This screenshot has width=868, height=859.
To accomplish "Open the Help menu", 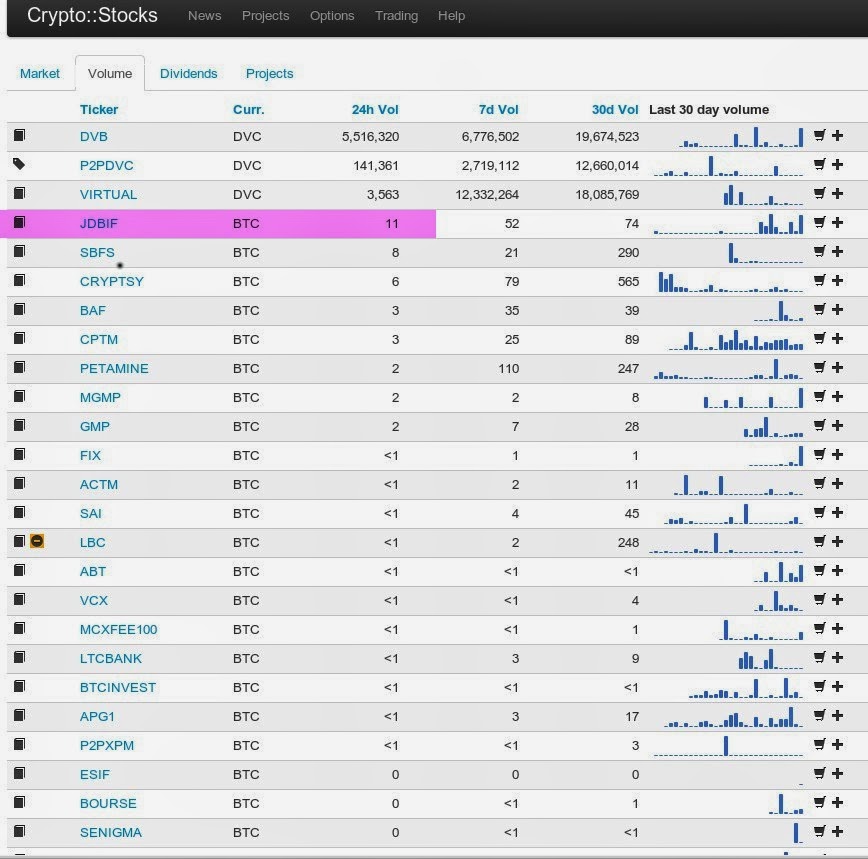I will point(451,15).
